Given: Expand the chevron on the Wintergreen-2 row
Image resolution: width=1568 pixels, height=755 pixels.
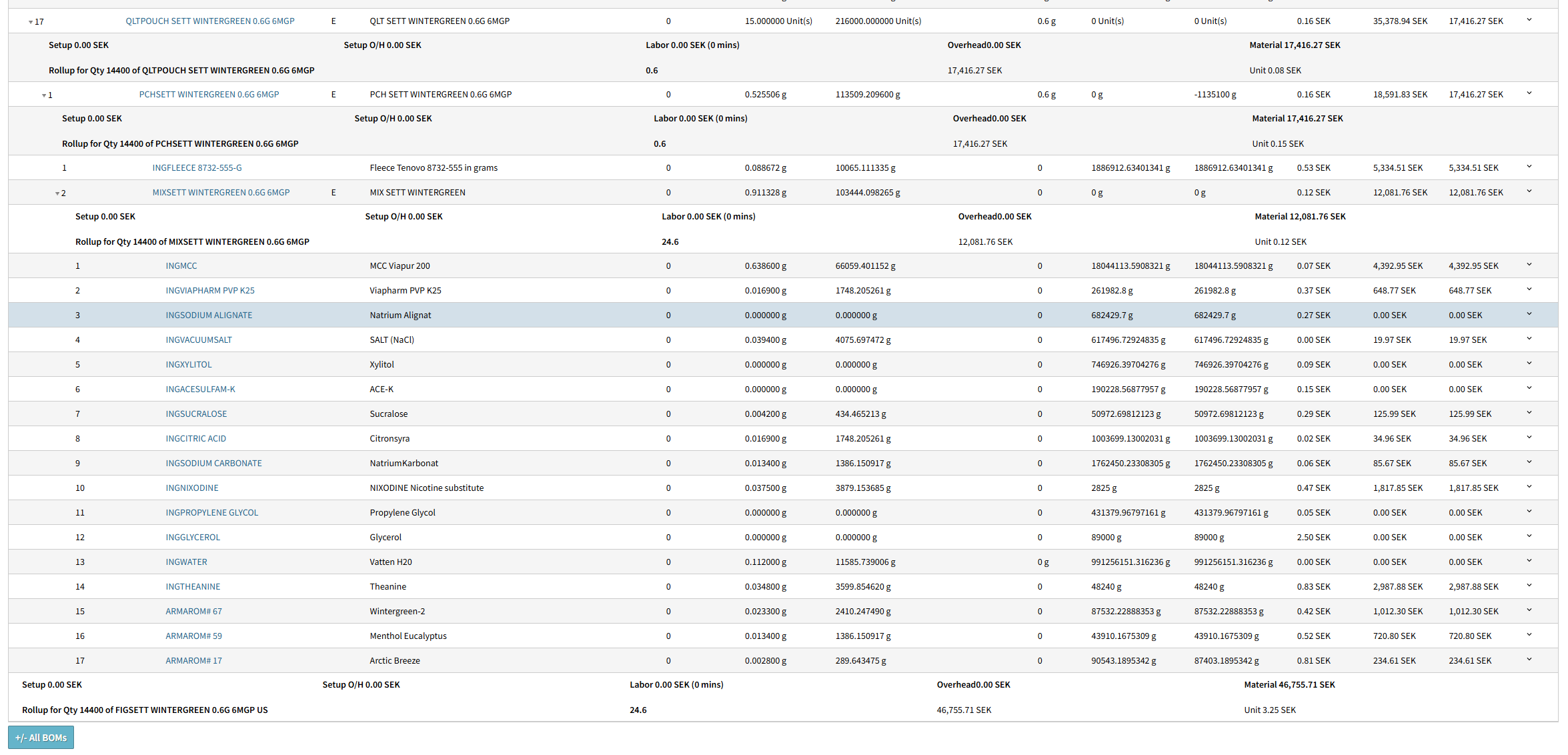Looking at the screenshot, I should [x=1529, y=610].
